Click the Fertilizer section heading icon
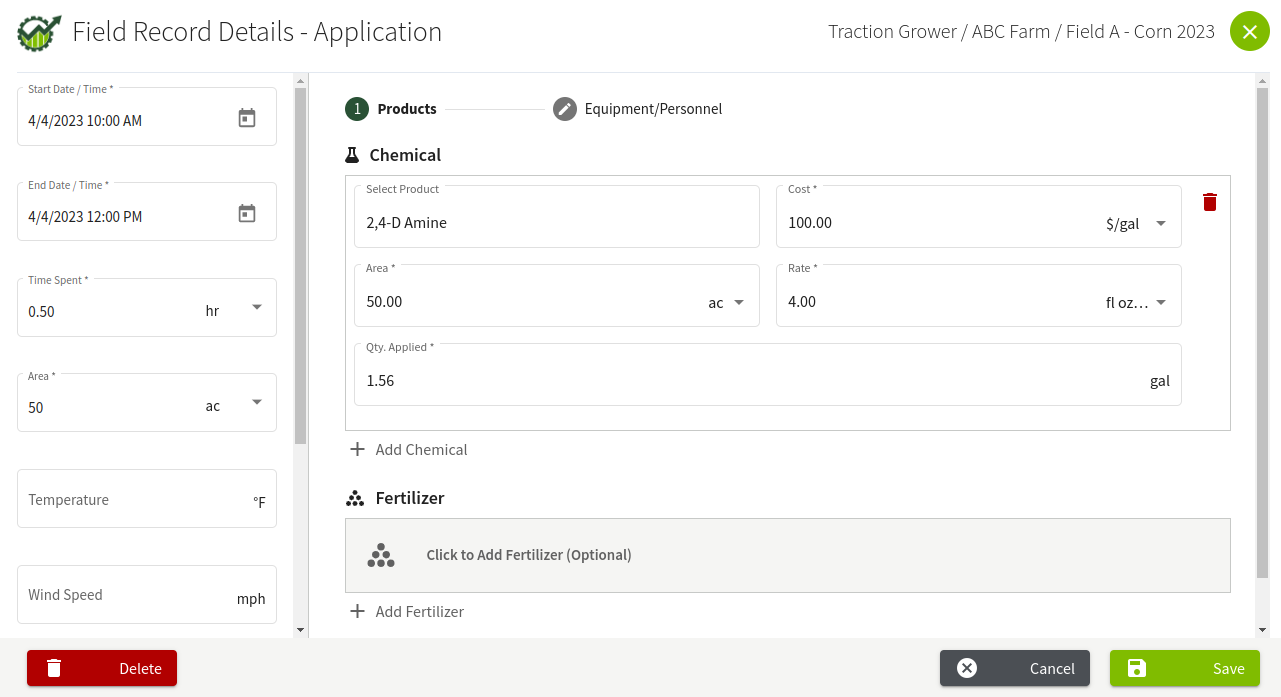This screenshot has height=697, width=1281. 355,498
